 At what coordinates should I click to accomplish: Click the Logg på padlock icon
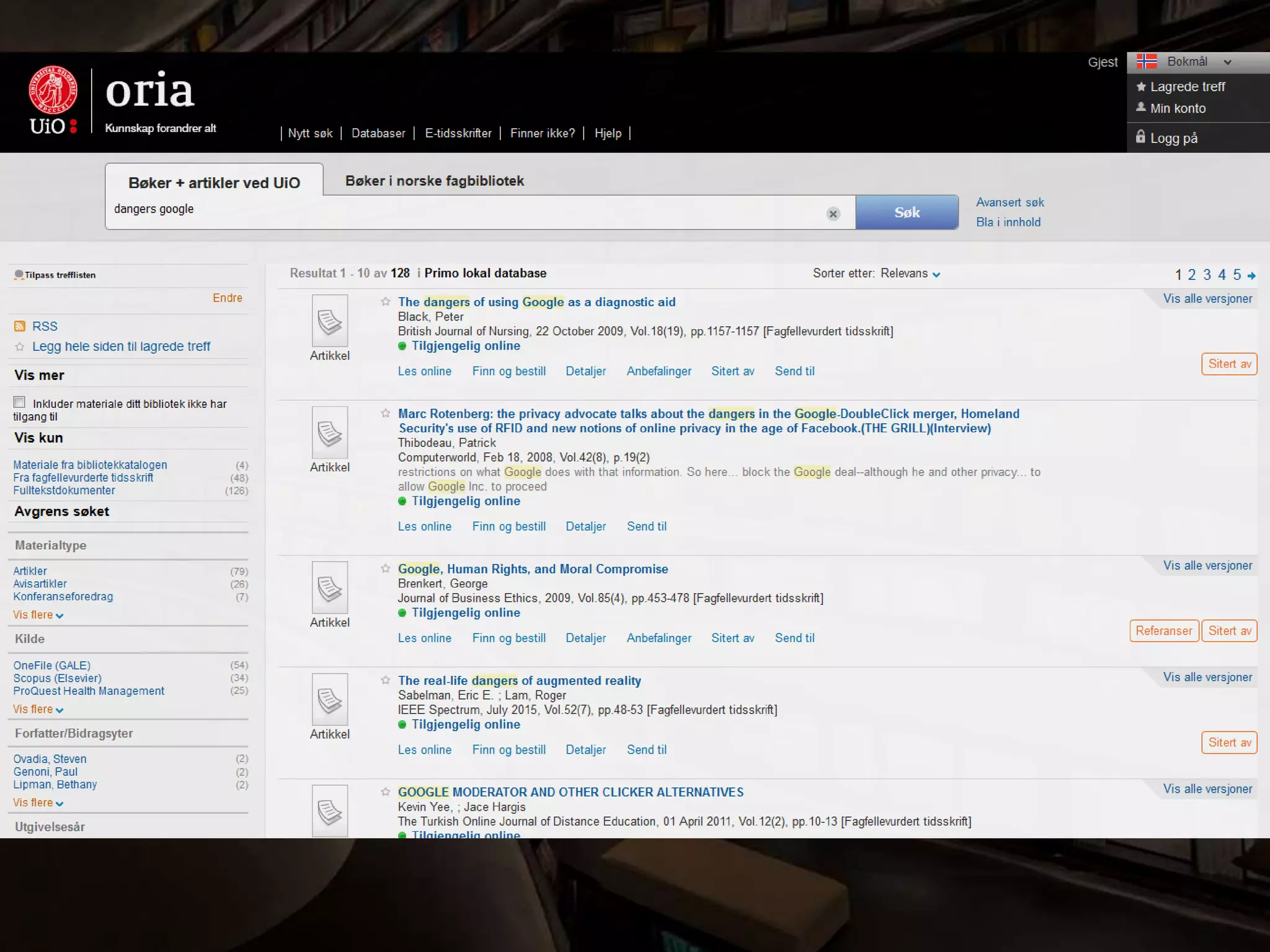[x=1140, y=137]
